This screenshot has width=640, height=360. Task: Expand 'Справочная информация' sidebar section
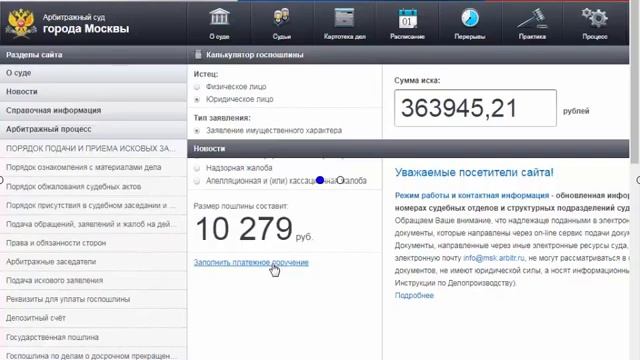(x=93, y=111)
